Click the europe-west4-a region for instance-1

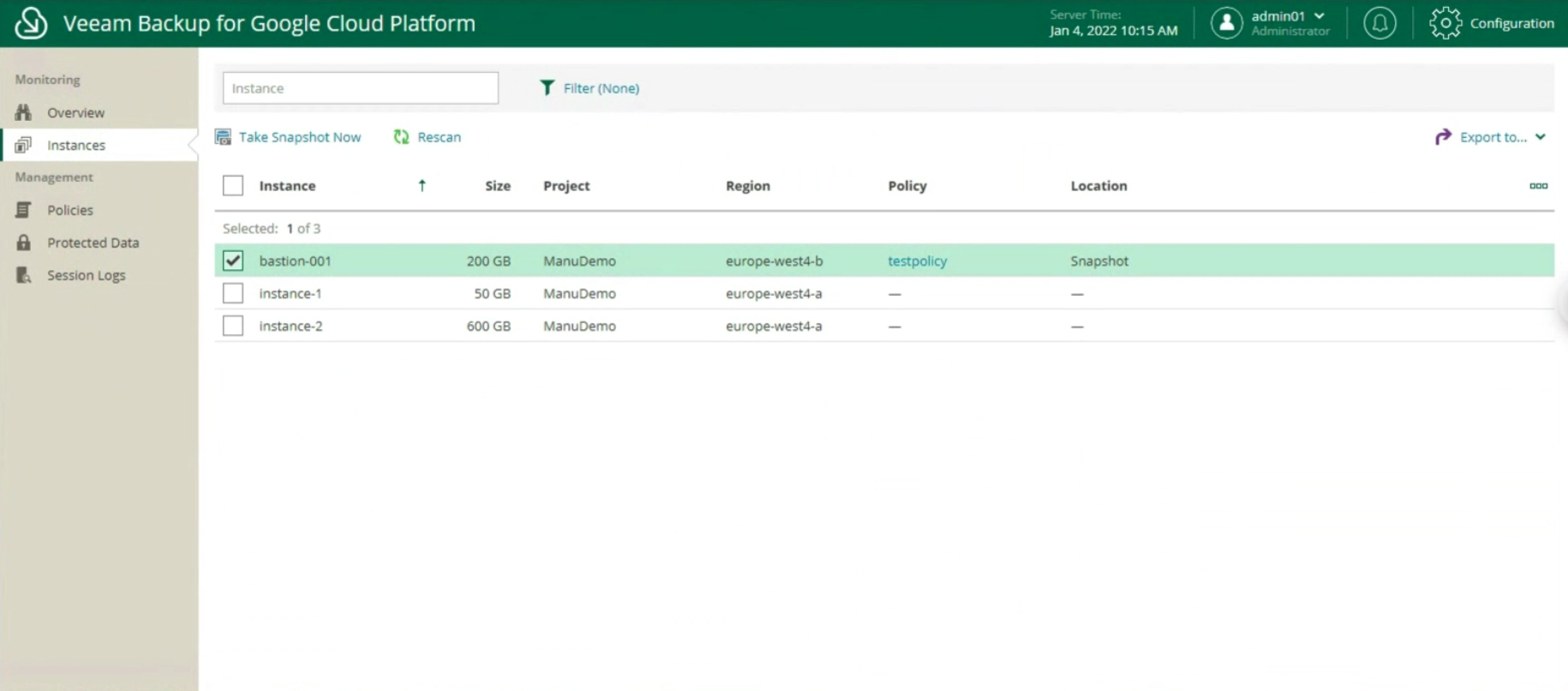pos(774,293)
